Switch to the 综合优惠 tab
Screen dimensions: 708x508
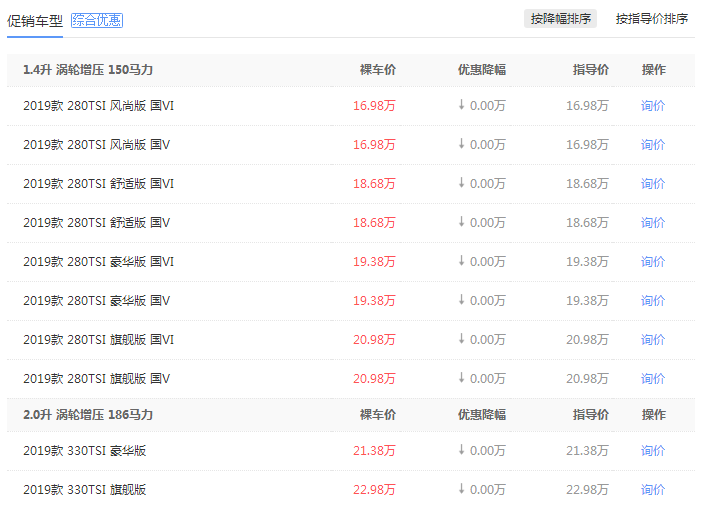[97, 20]
